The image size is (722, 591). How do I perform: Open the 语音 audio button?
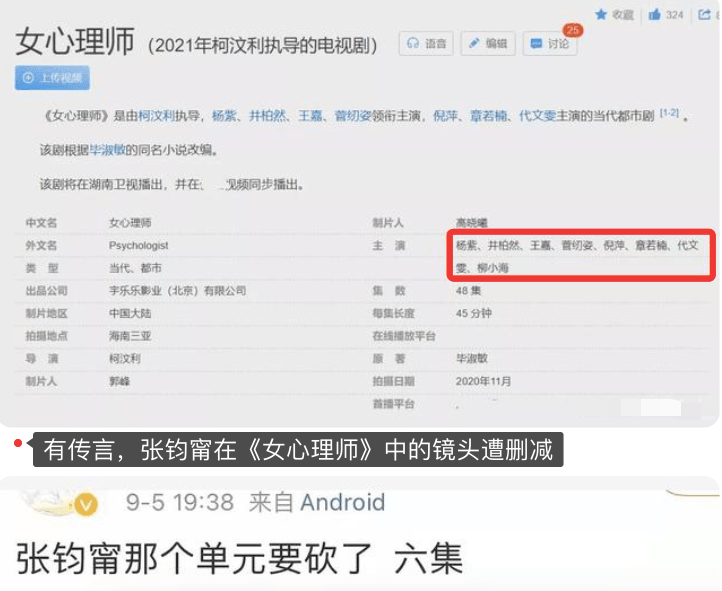(426, 43)
